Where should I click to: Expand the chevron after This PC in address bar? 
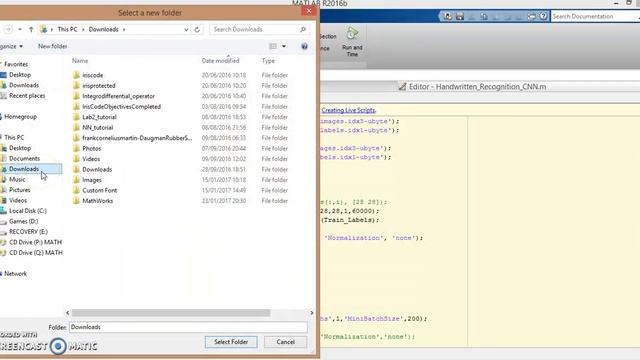(83, 29)
